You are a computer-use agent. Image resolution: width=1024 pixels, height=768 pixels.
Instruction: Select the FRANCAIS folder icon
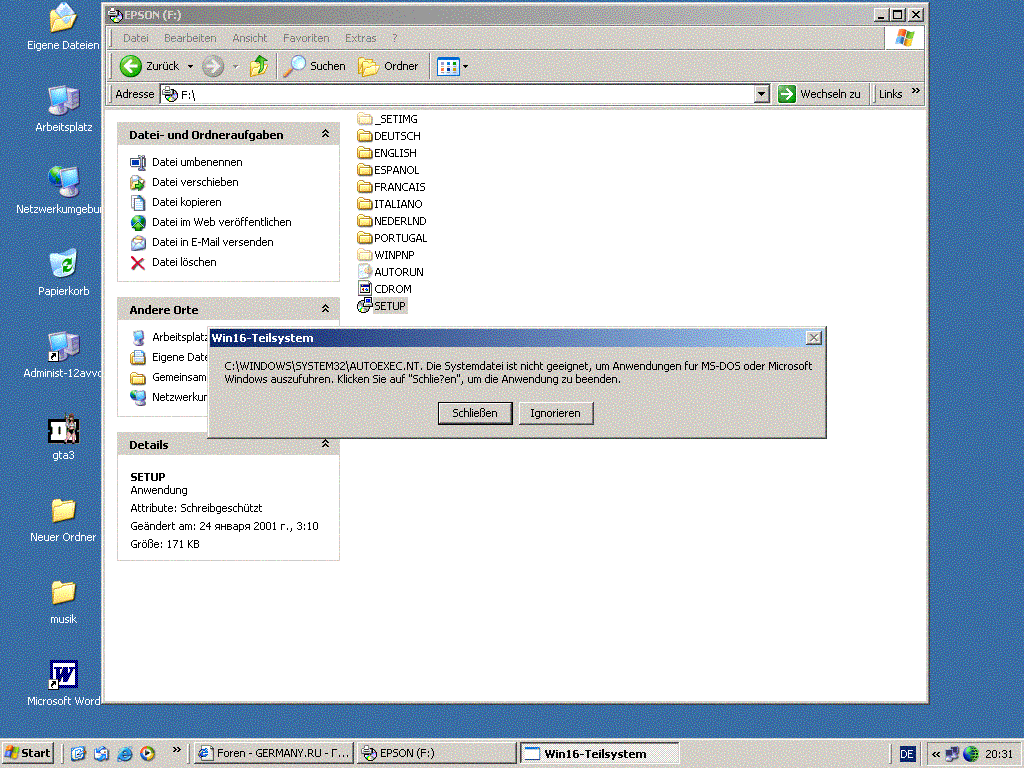click(364, 187)
